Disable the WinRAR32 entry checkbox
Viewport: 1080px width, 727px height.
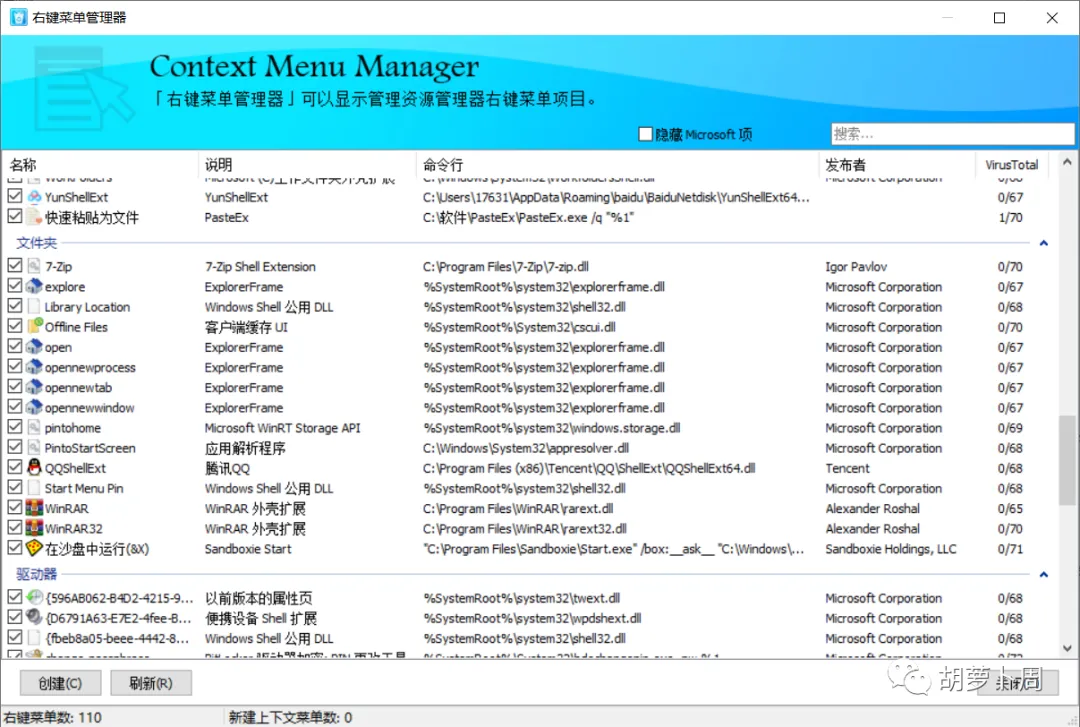click(14, 527)
